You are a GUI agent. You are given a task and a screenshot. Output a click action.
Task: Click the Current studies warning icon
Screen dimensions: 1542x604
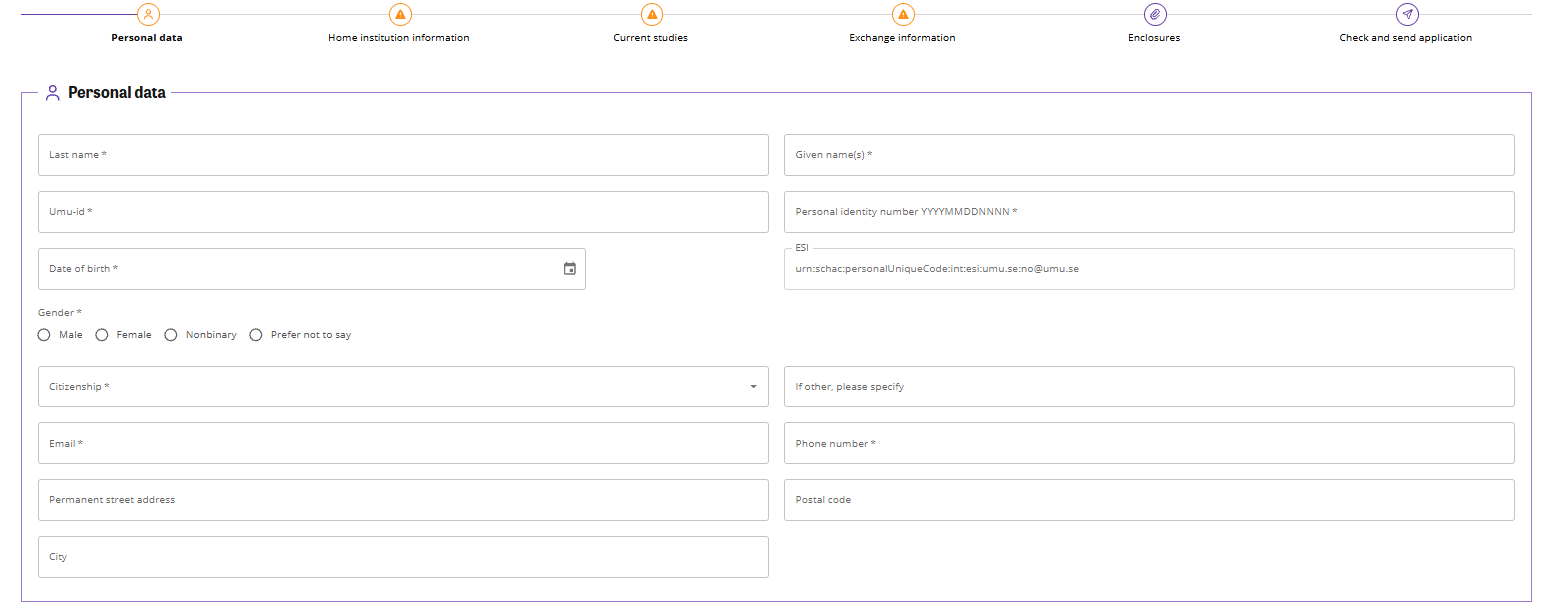point(652,15)
